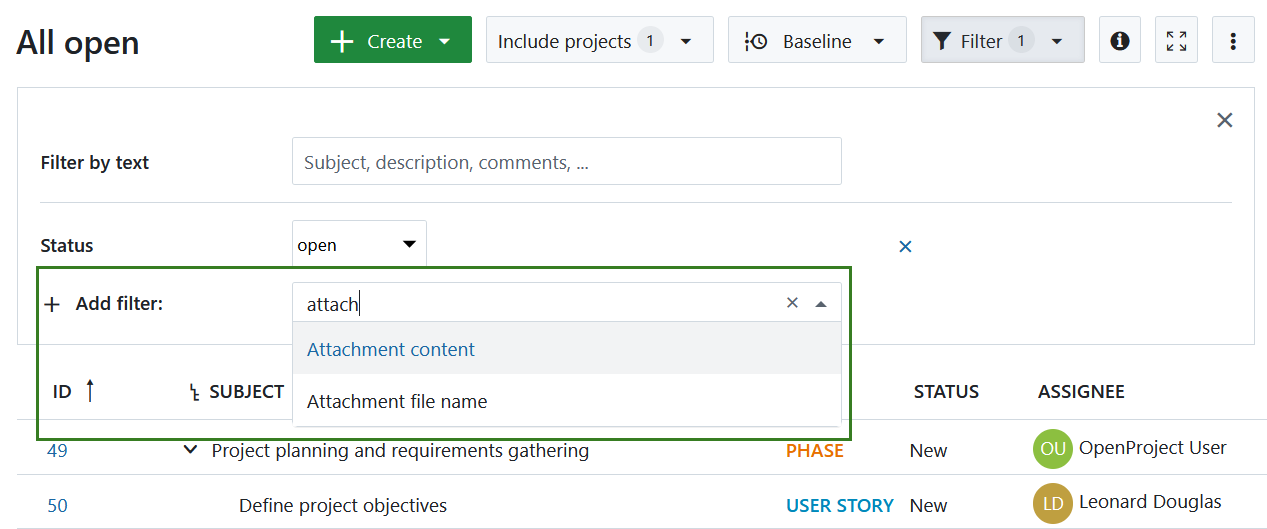The image size is (1267, 529).
Task: Expand the Baseline dropdown
Action: click(816, 40)
